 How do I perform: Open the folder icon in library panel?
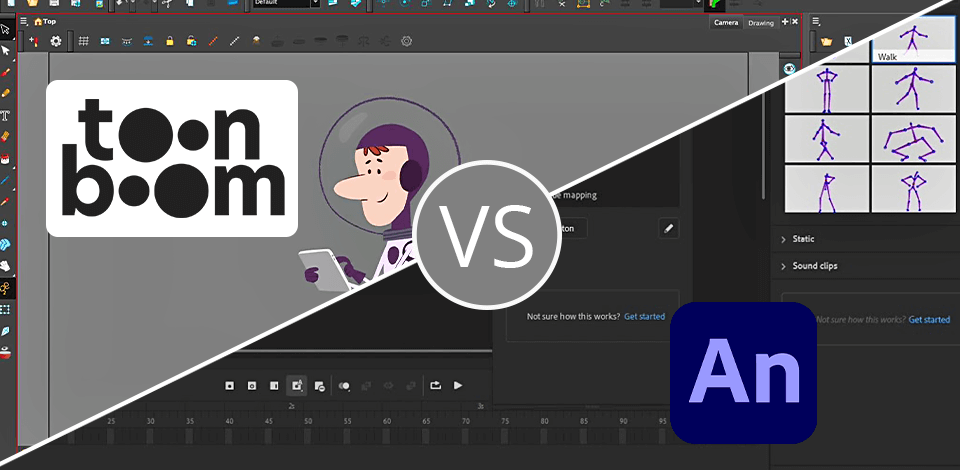(827, 42)
